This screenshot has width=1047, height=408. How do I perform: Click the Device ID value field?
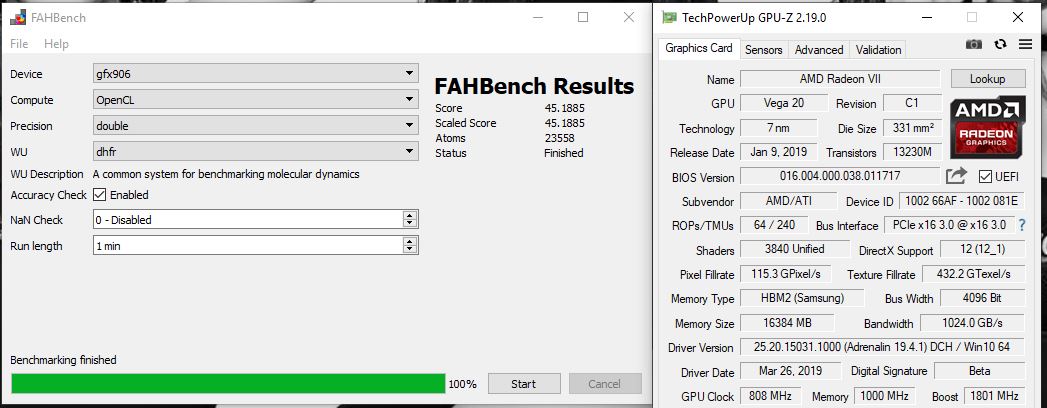(962, 201)
